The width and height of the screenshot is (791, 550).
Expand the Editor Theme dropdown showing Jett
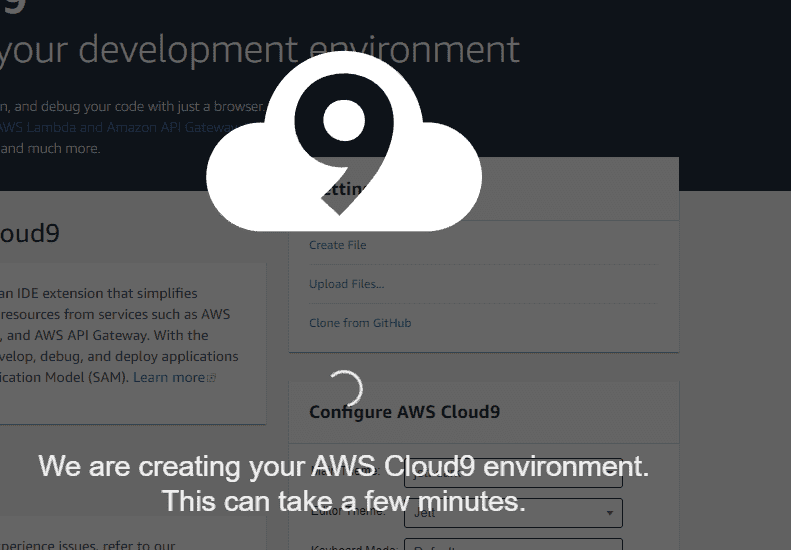pyautogui.click(x=513, y=513)
